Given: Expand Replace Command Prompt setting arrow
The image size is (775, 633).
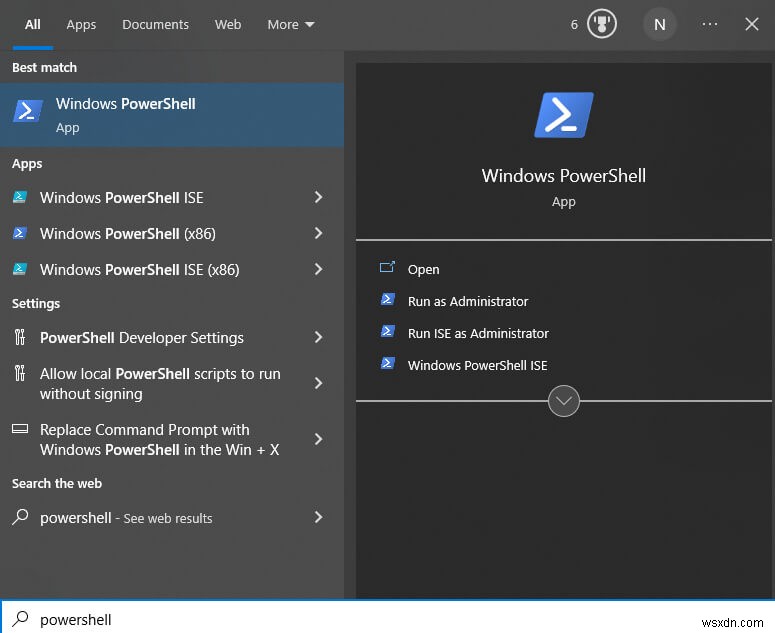Looking at the screenshot, I should click(x=319, y=439).
